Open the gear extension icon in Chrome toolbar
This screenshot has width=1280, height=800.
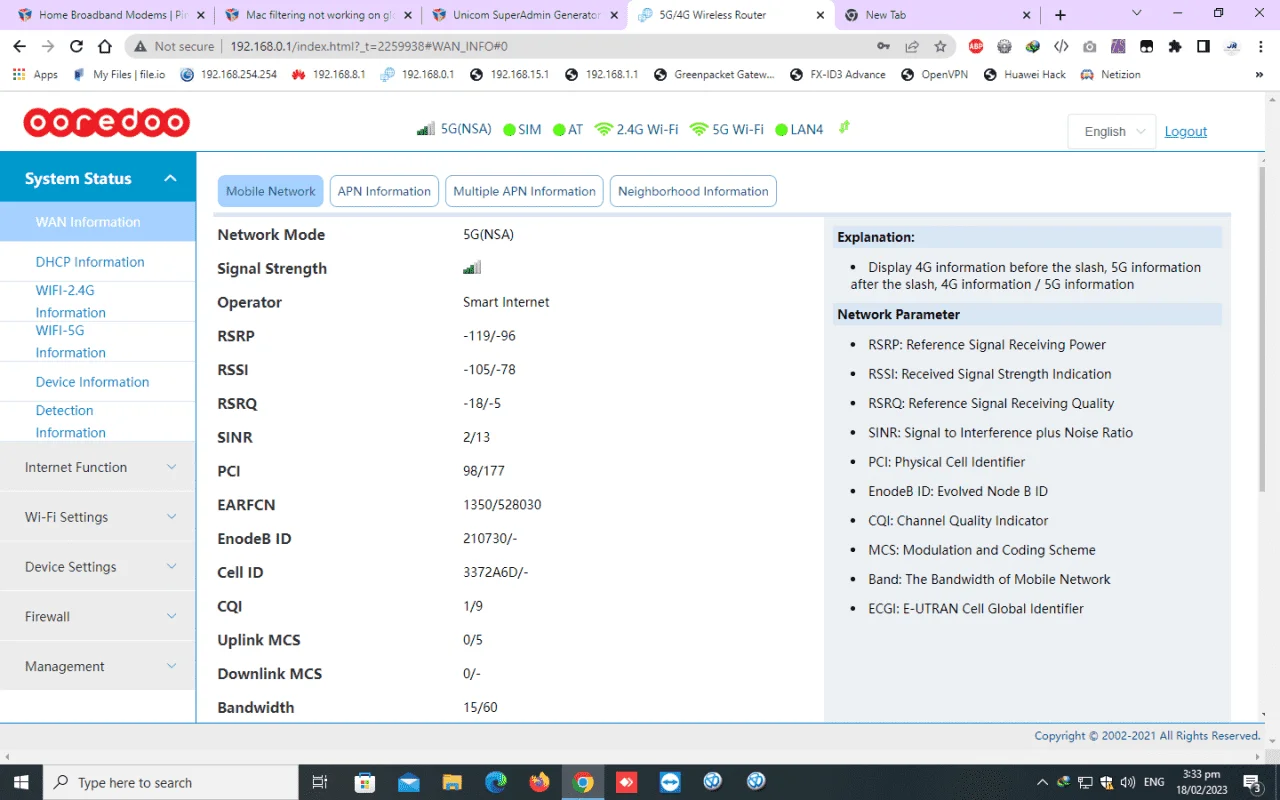(1005, 46)
